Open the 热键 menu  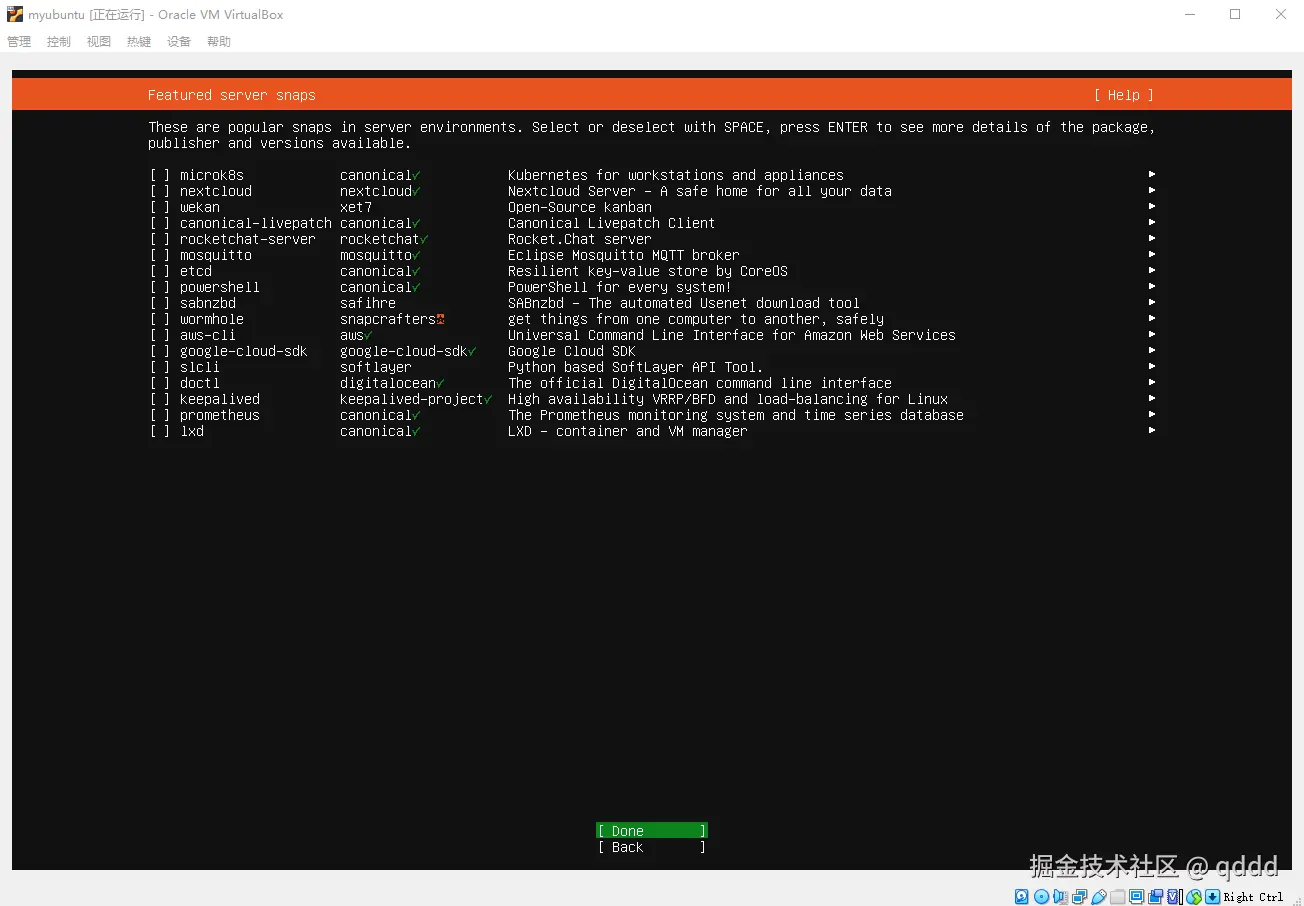pos(139,42)
